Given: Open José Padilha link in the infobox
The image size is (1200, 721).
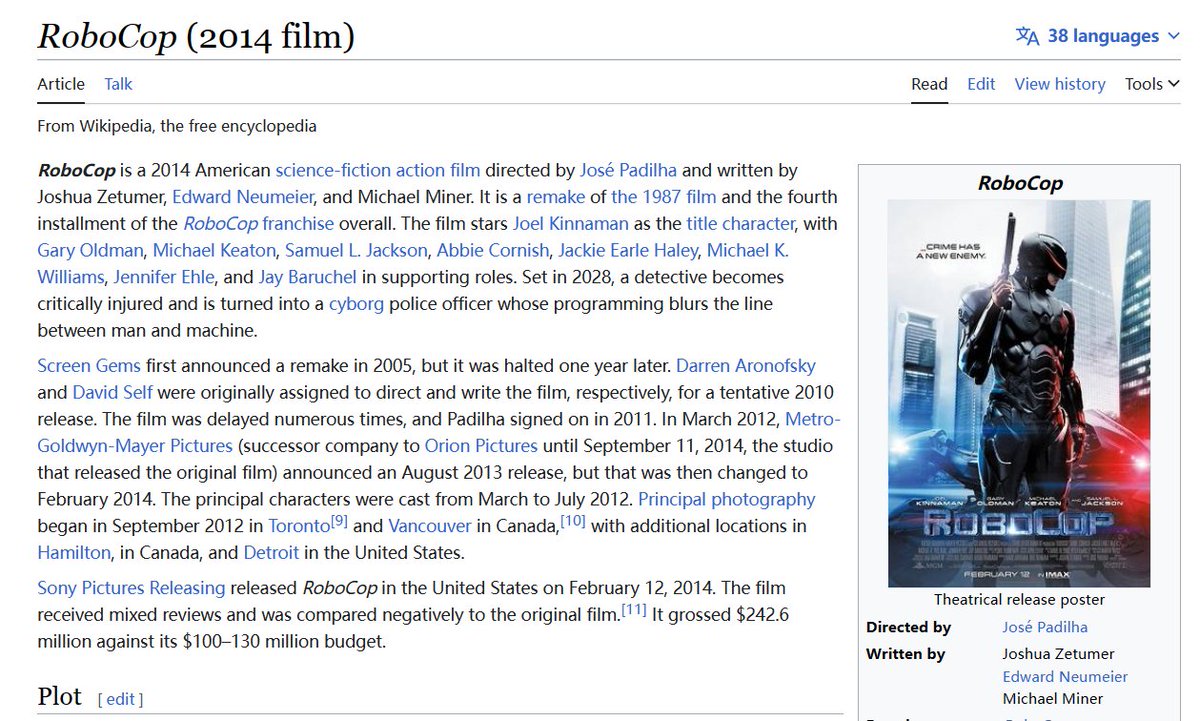Looking at the screenshot, I should [x=1045, y=627].
